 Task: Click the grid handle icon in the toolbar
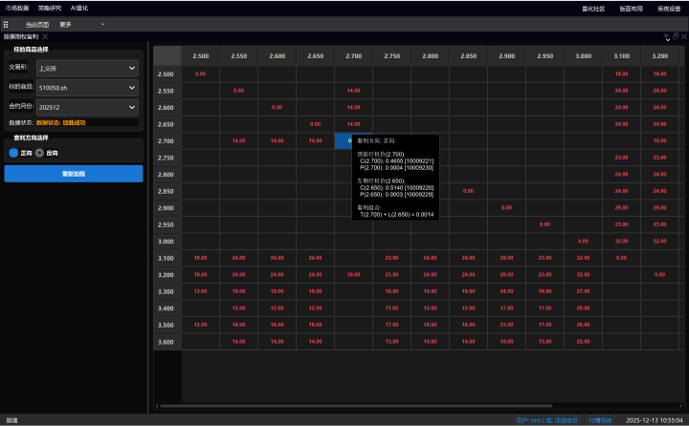coord(6,24)
